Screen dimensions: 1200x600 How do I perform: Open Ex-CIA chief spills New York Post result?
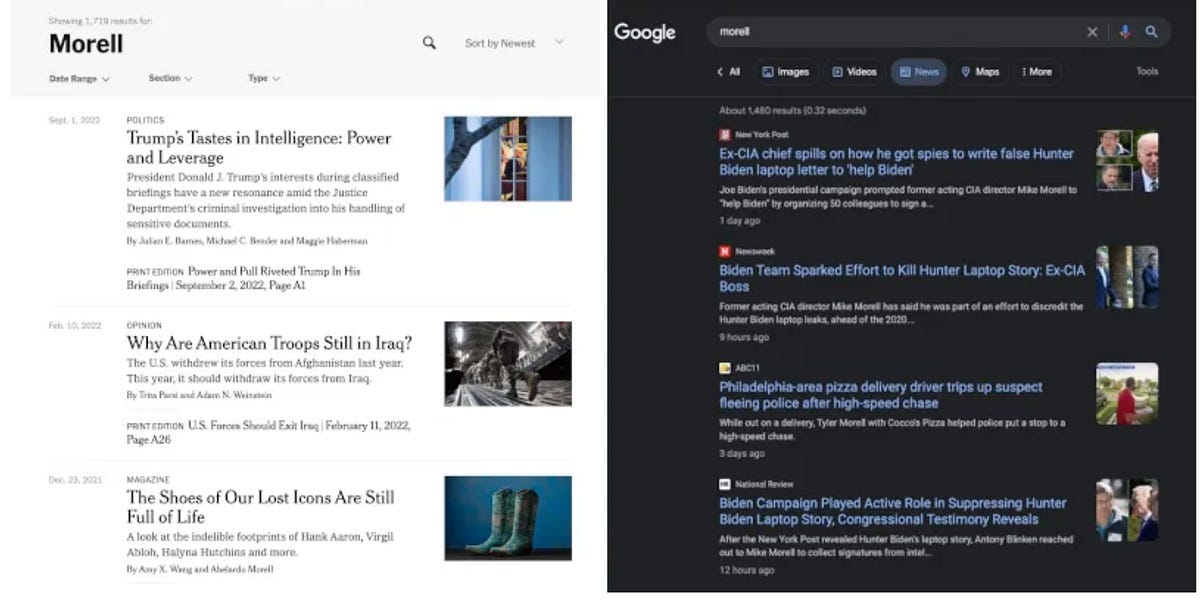896,162
